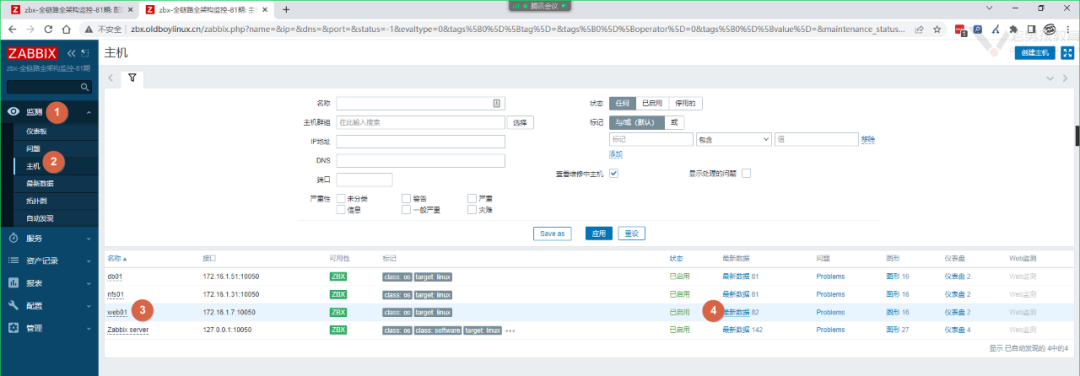Viewport: 1080px width, 376px height.
Task: Toggle kiosk fullscreen mode icon
Action: [1067, 53]
